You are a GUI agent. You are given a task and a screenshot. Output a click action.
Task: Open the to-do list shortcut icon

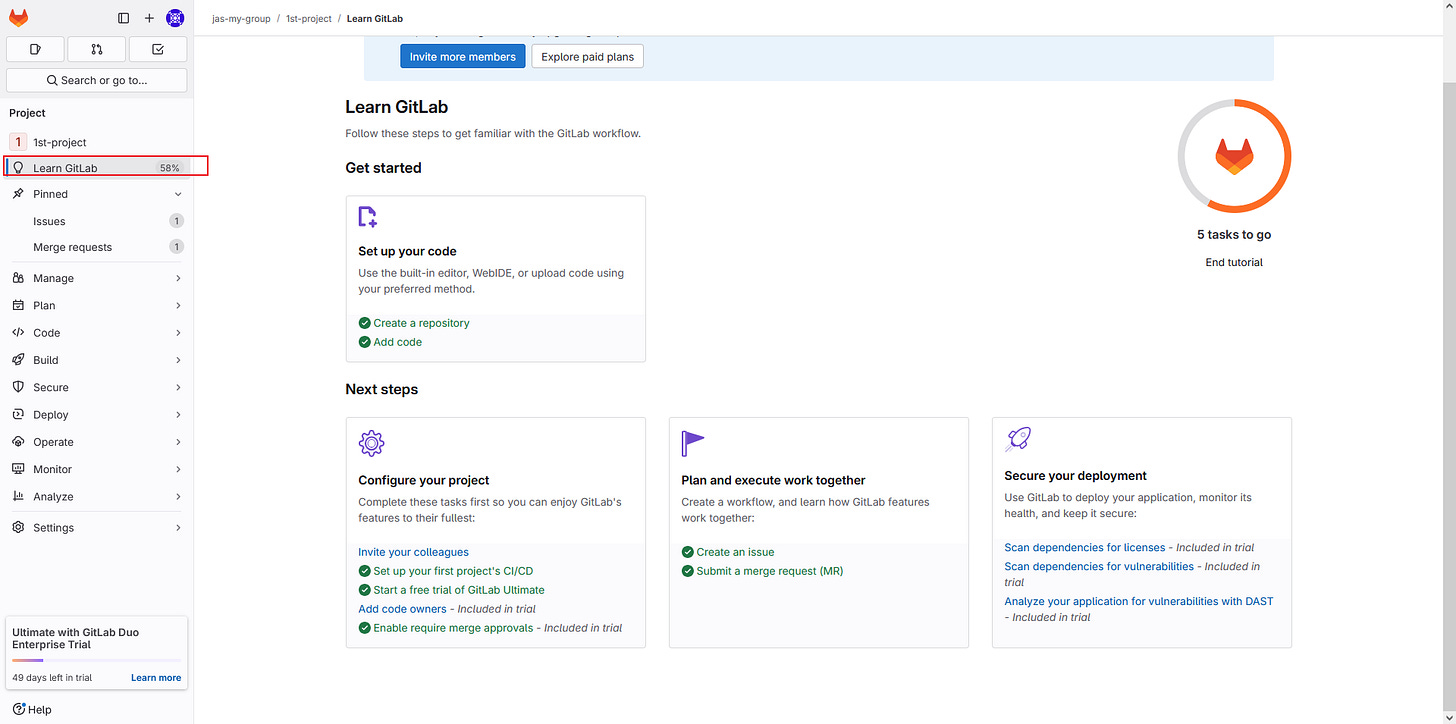coord(158,49)
